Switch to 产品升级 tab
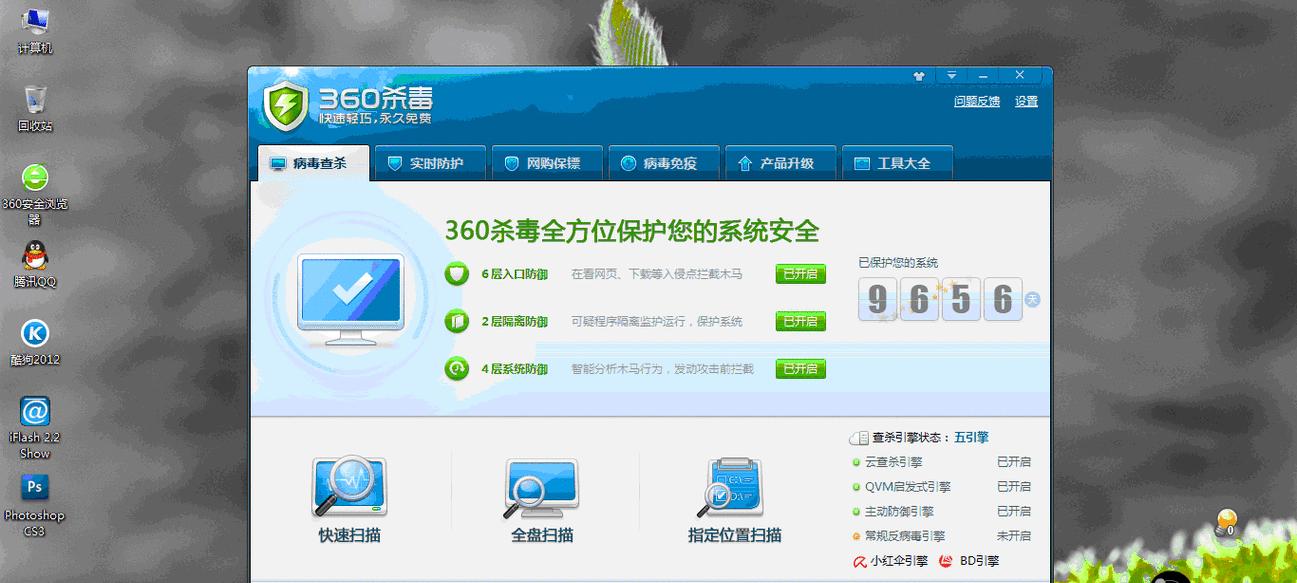This screenshot has width=1297, height=583. (781, 163)
